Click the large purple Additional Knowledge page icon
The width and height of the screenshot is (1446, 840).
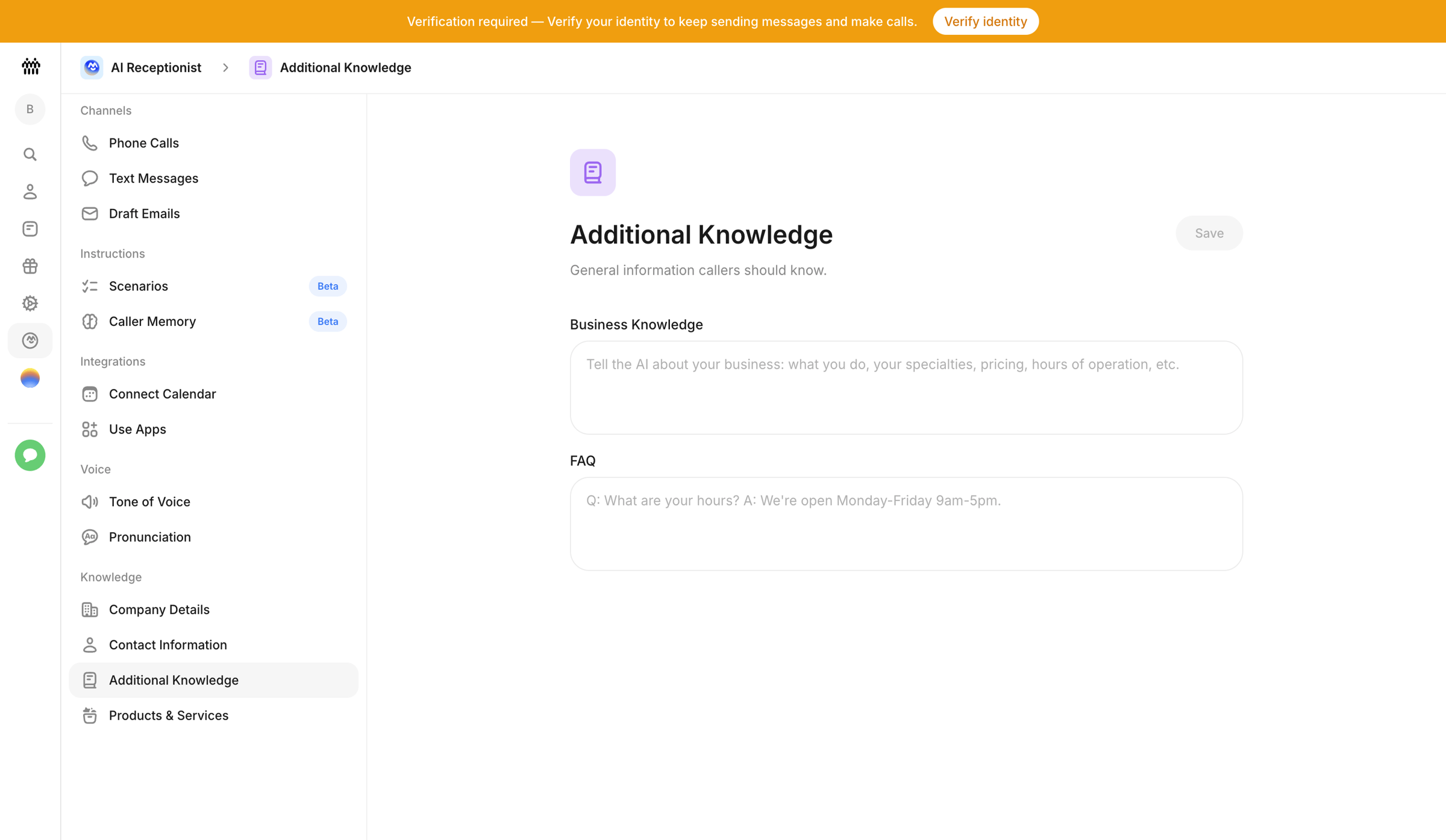pyautogui.click(x=593, y=172)
